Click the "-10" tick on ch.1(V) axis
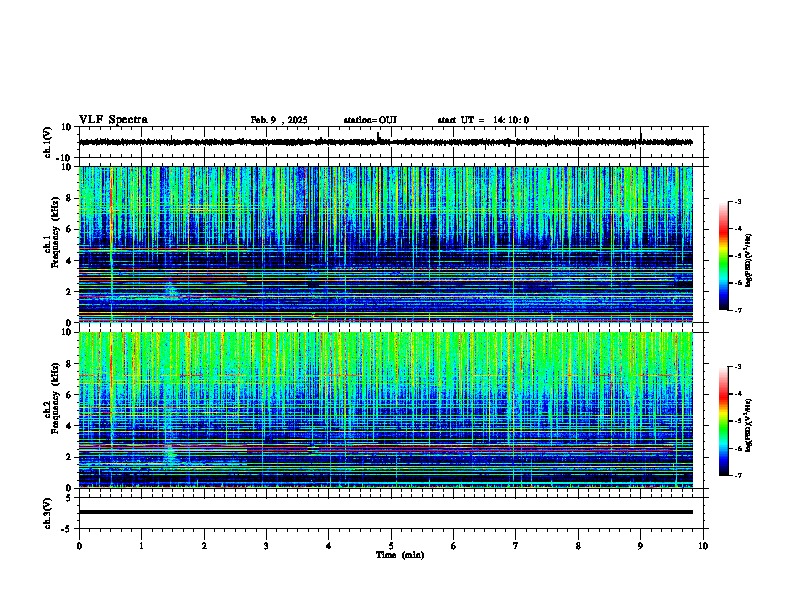792x612 pixels. tap(65, 158)
